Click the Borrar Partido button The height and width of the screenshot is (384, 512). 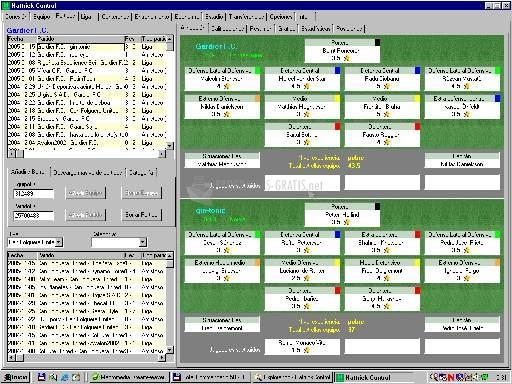[x=141, y=215]
